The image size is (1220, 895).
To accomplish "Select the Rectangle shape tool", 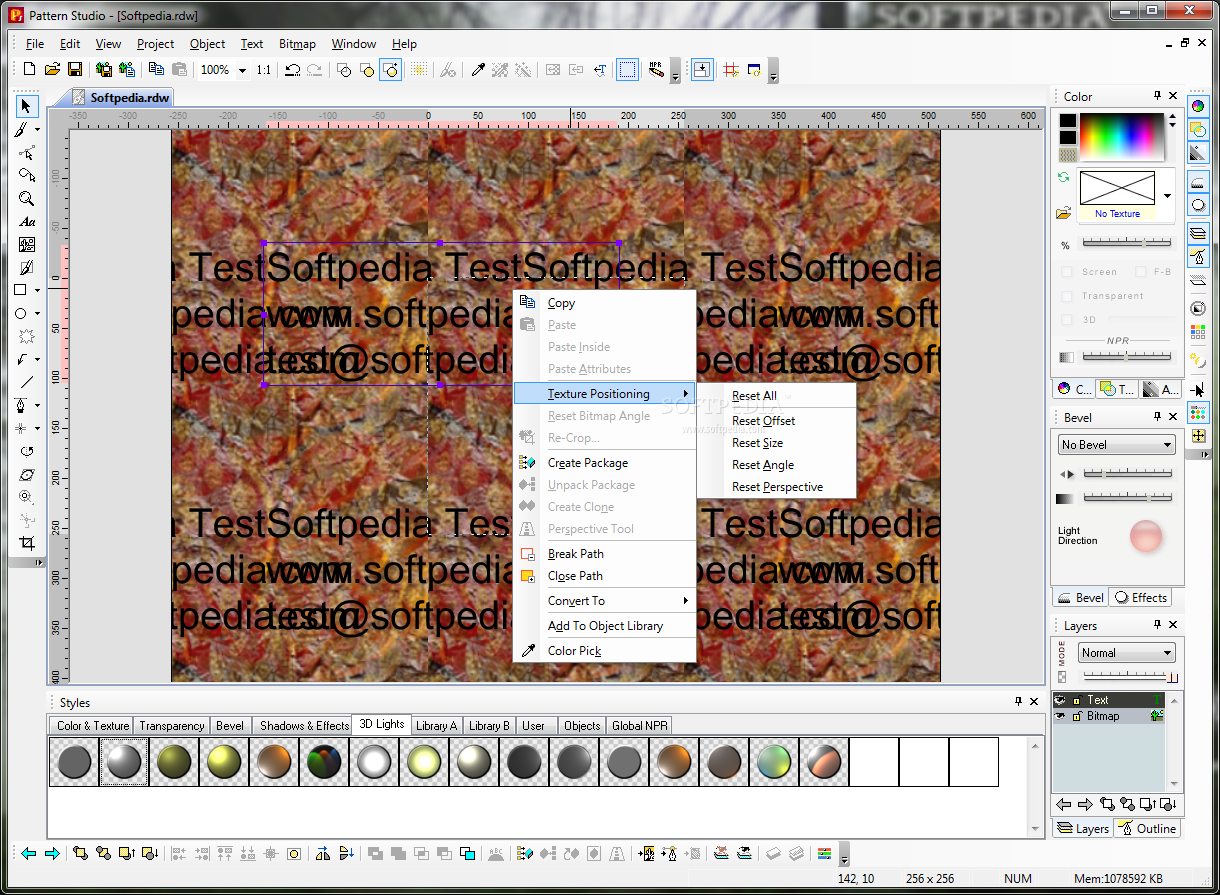I will click(21, 290).
